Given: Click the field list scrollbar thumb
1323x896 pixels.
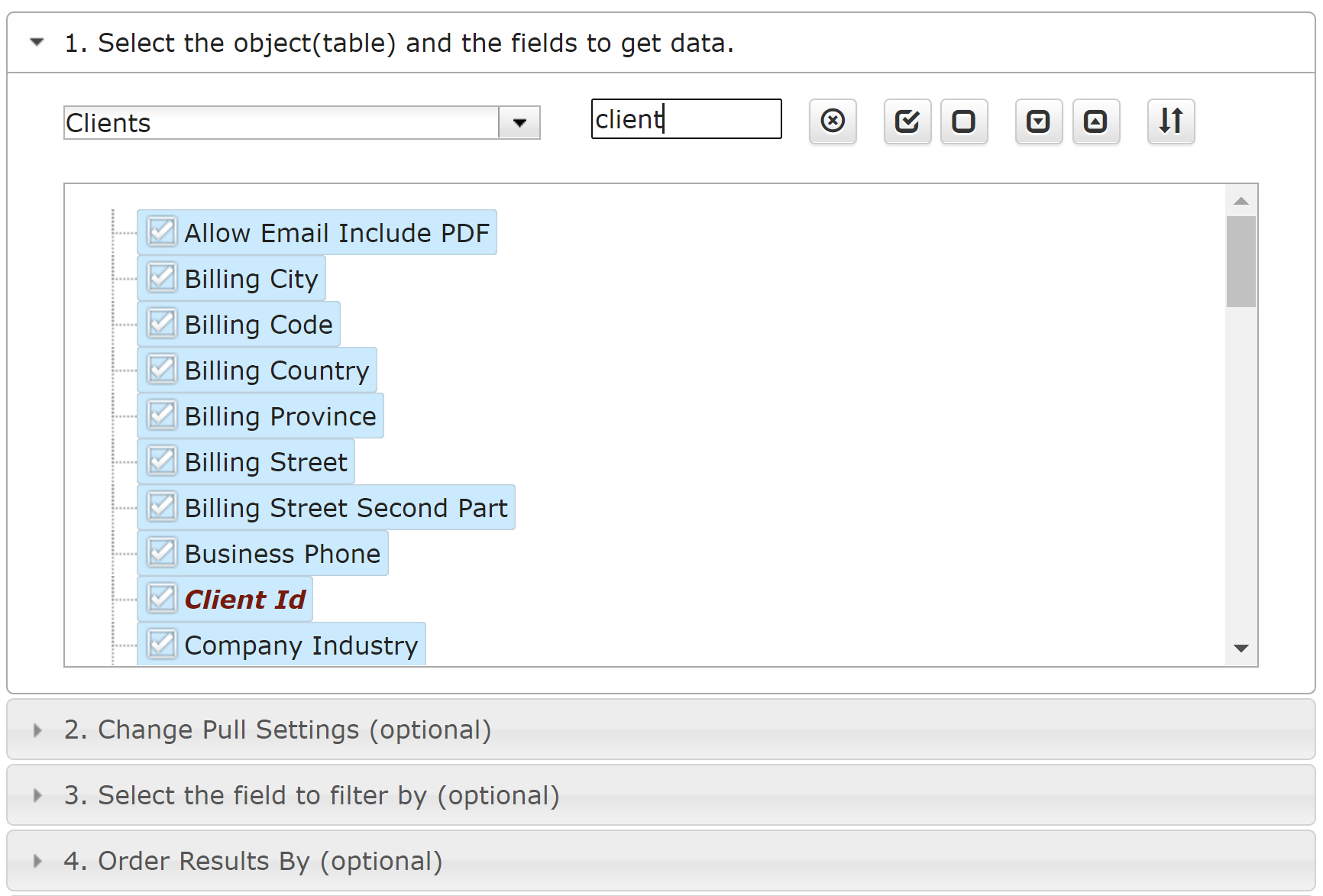Looking at the screenshot, I should click(x=1241, y=261).
